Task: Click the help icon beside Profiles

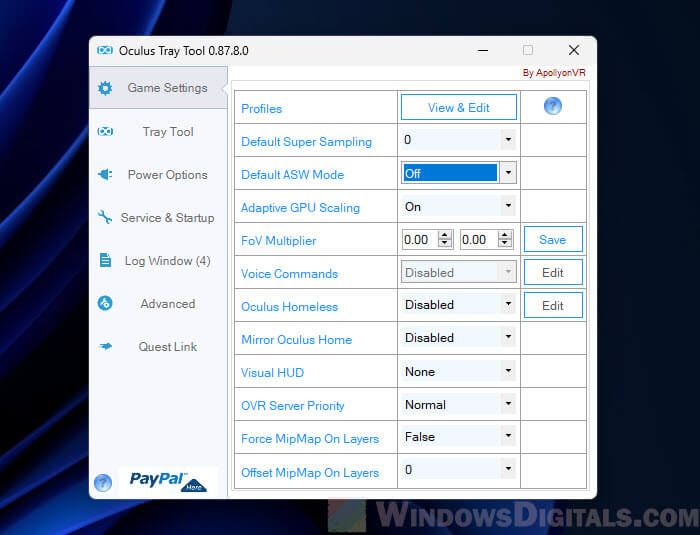Action: pos(553,106)
